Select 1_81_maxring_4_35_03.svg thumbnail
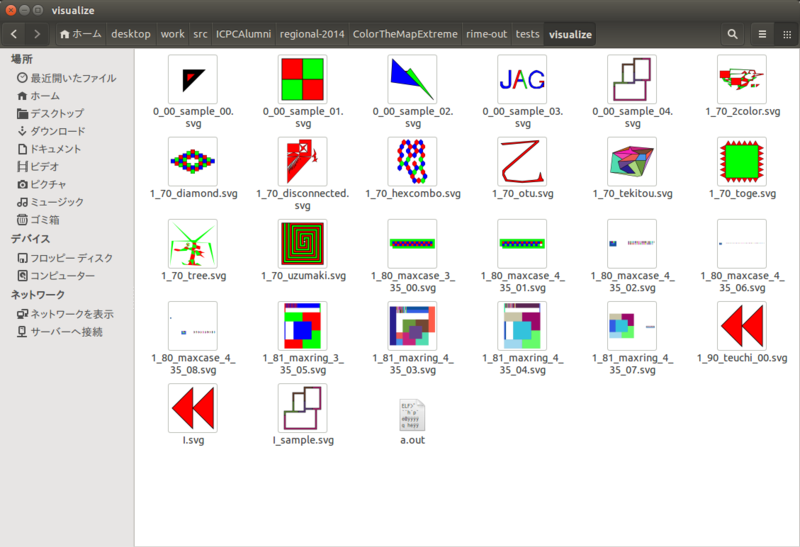Image resolution: width=800 pixels, height=547 pixels. [x=412, y=326]
